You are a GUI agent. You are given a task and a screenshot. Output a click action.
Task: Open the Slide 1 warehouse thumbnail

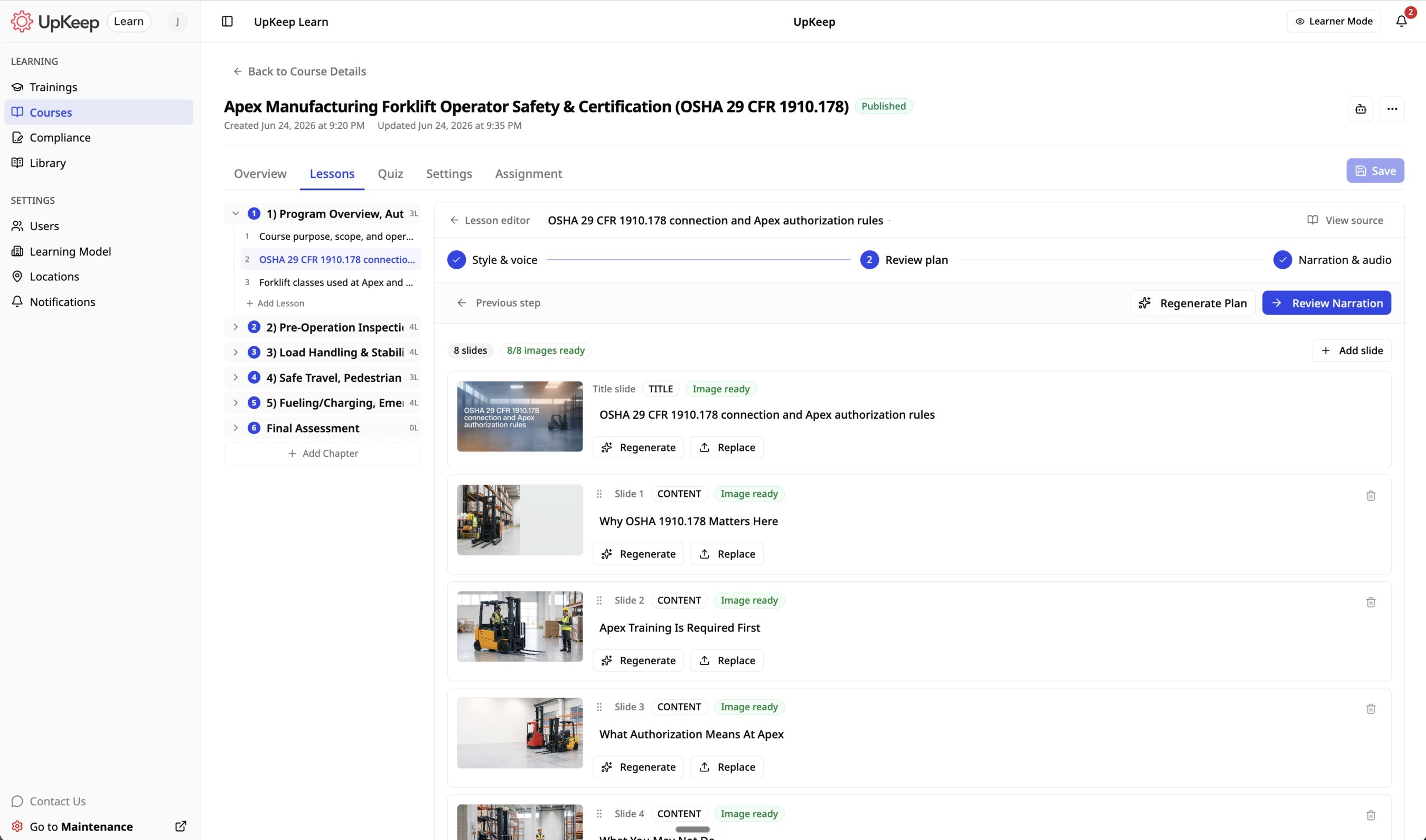(x=520, y=520)
